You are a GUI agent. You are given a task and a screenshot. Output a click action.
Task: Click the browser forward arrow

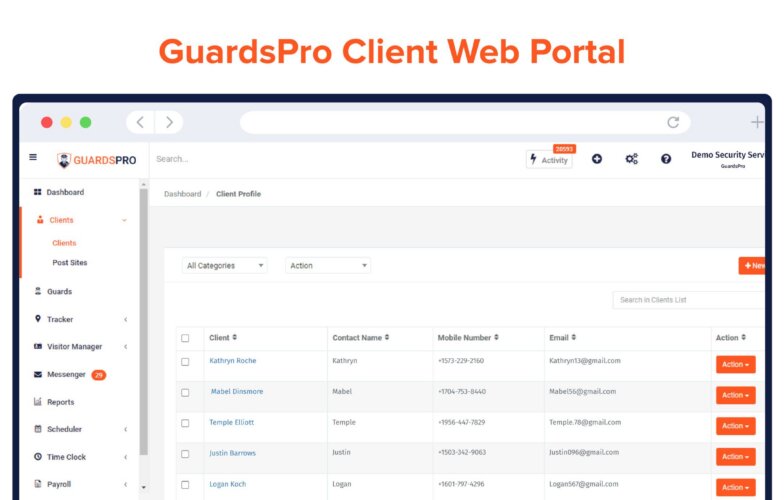(x=169, y=122)
